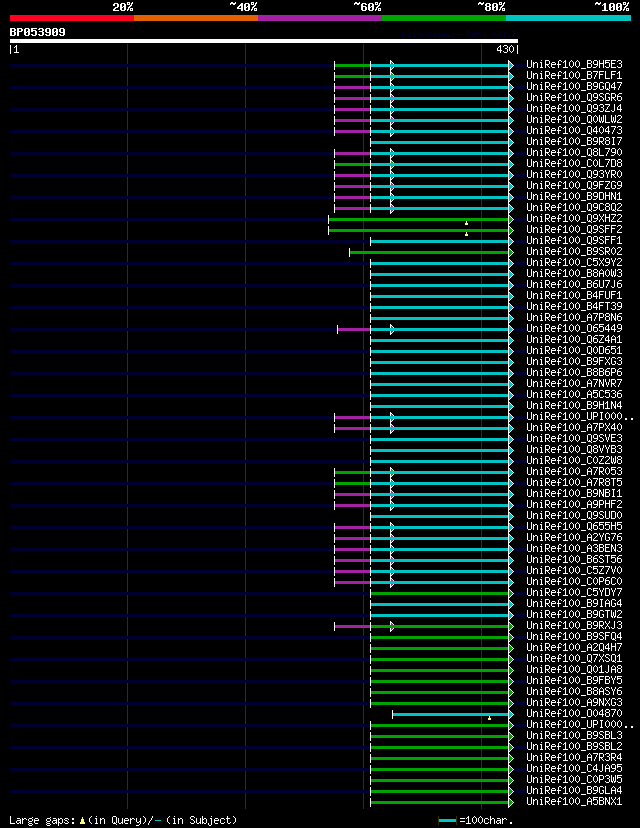The height and width of the screenshot is (828, 640).
Task: Click the green alignment bar for UniRef100_Q9XHZ2
Action: 419,219
